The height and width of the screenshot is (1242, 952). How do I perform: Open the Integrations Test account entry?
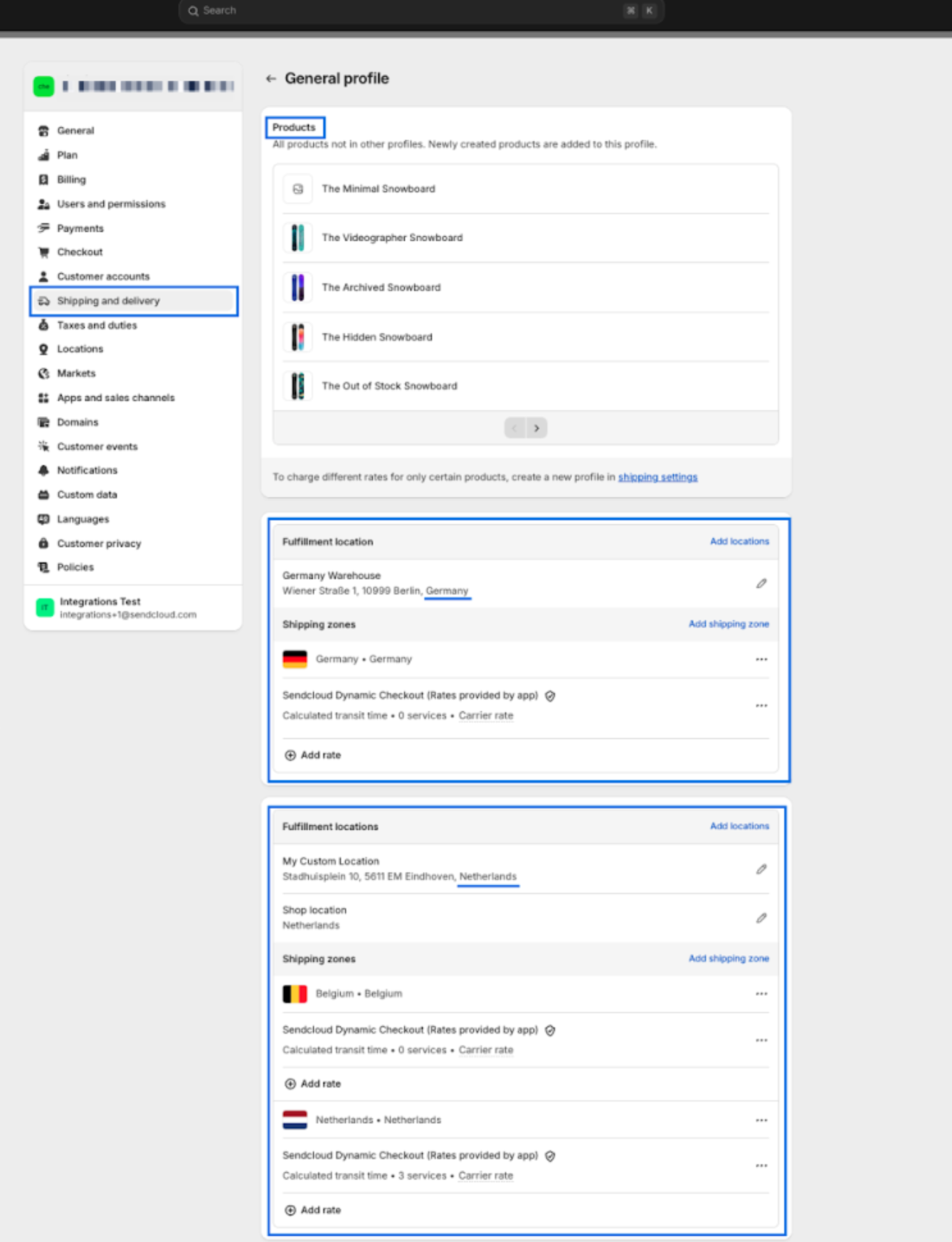(133, 607)
